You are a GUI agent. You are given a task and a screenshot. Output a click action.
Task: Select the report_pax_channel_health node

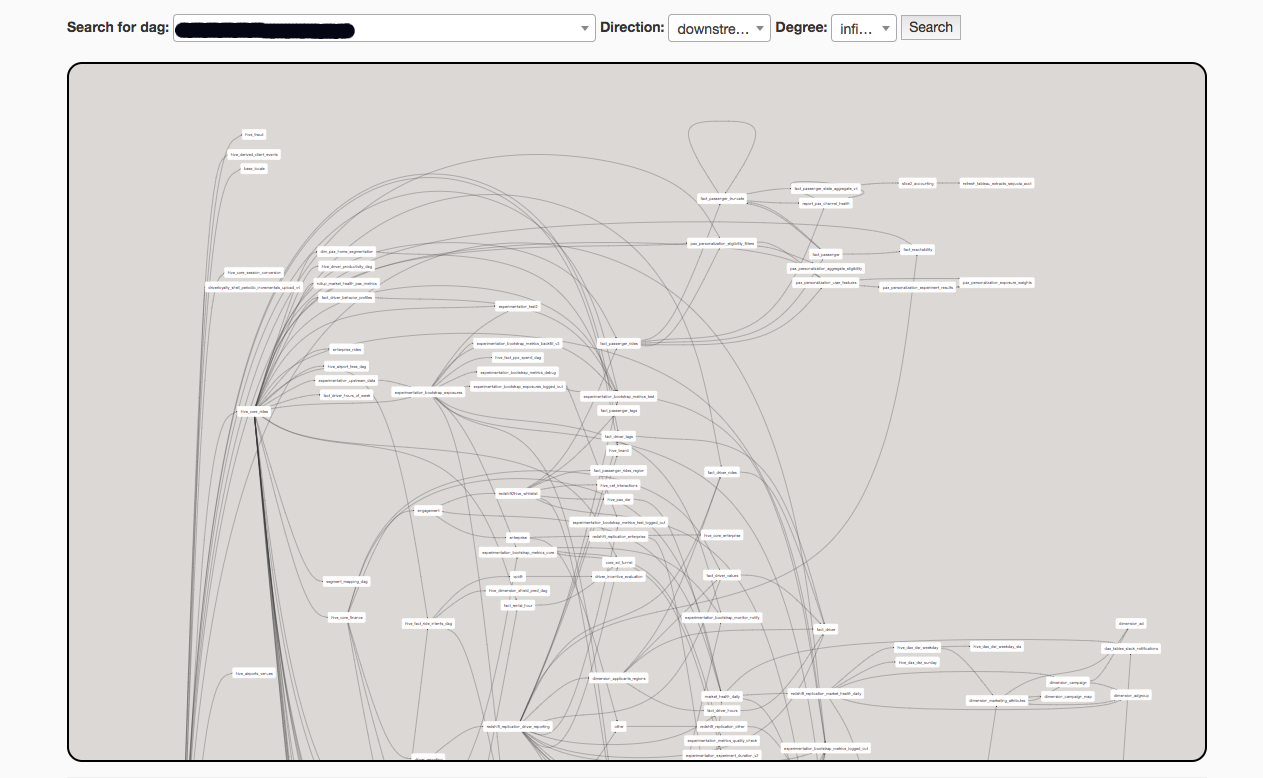point(826,203)
